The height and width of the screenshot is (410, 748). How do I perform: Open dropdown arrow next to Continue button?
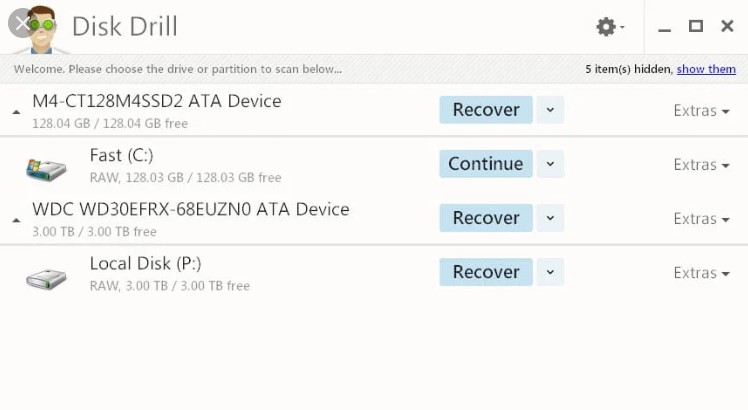550,164
